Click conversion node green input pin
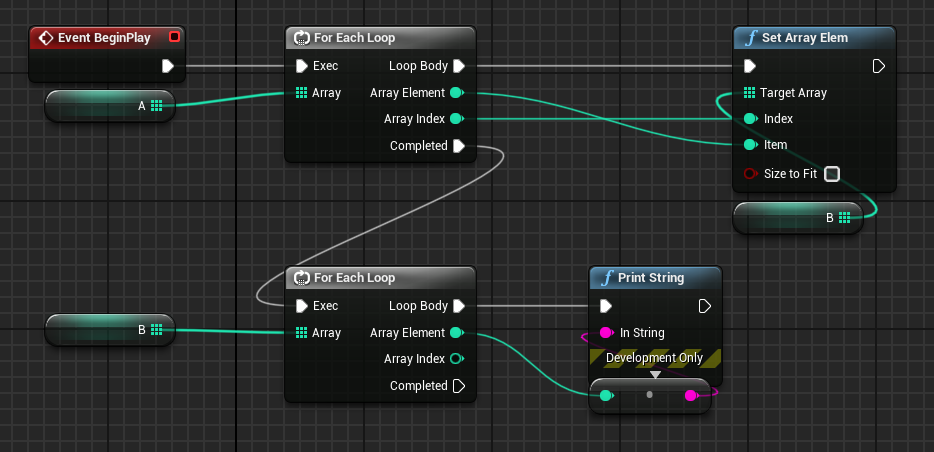934x452 pixels. coord(607,395)
